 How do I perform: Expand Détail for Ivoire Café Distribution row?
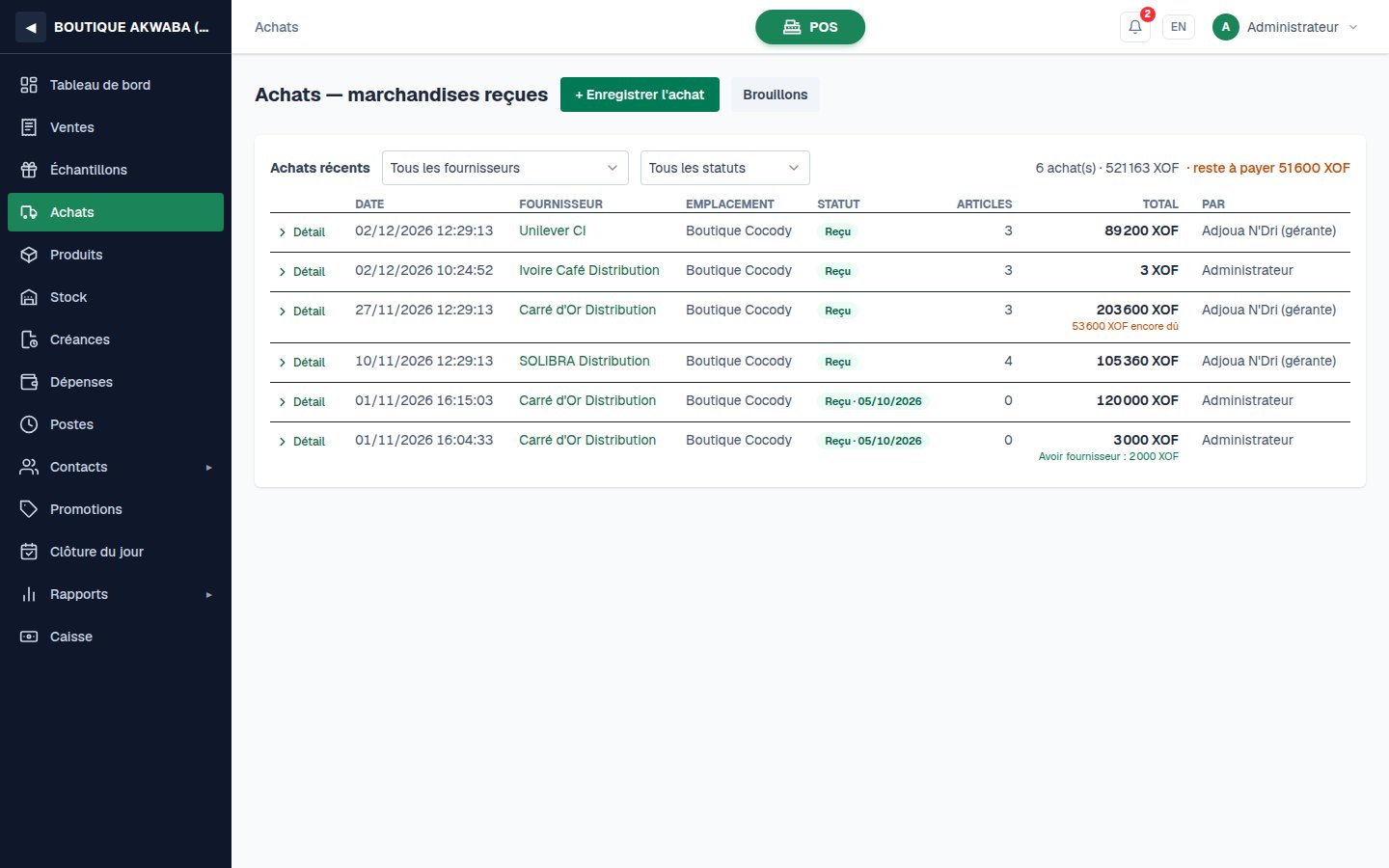[302, 272]
